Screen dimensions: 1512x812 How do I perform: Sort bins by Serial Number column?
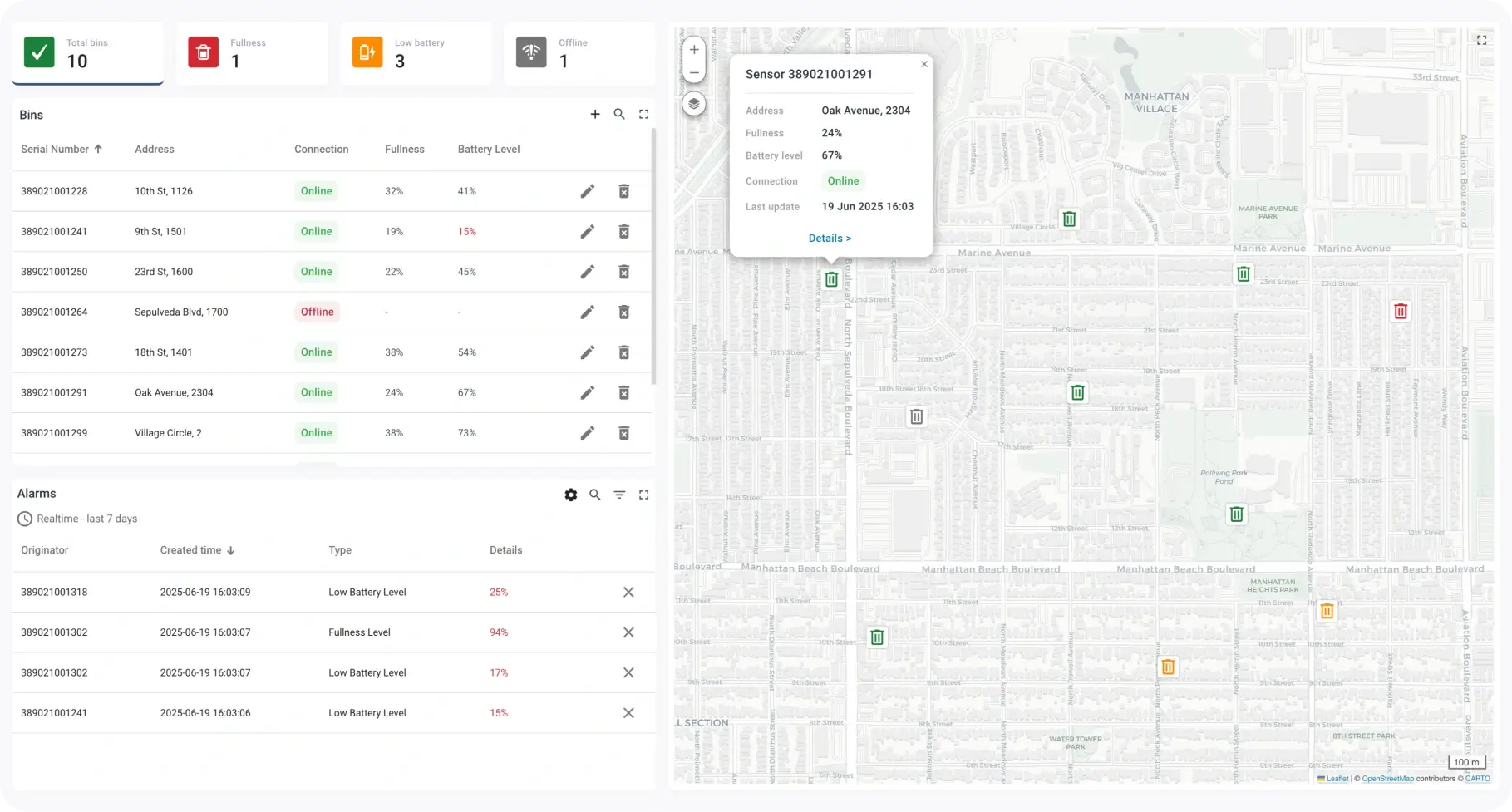(x=55, y=150)
